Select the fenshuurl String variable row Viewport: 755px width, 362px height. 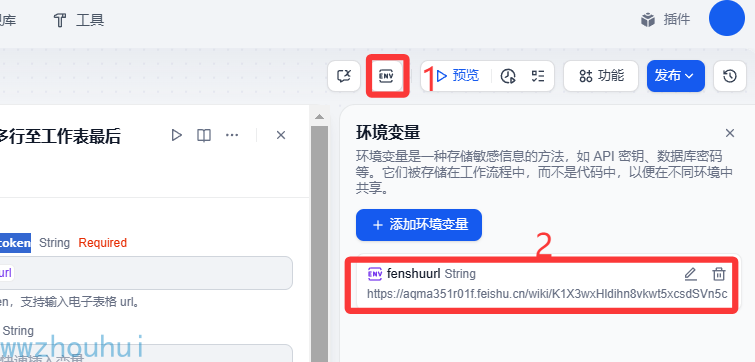coord(547,284)
